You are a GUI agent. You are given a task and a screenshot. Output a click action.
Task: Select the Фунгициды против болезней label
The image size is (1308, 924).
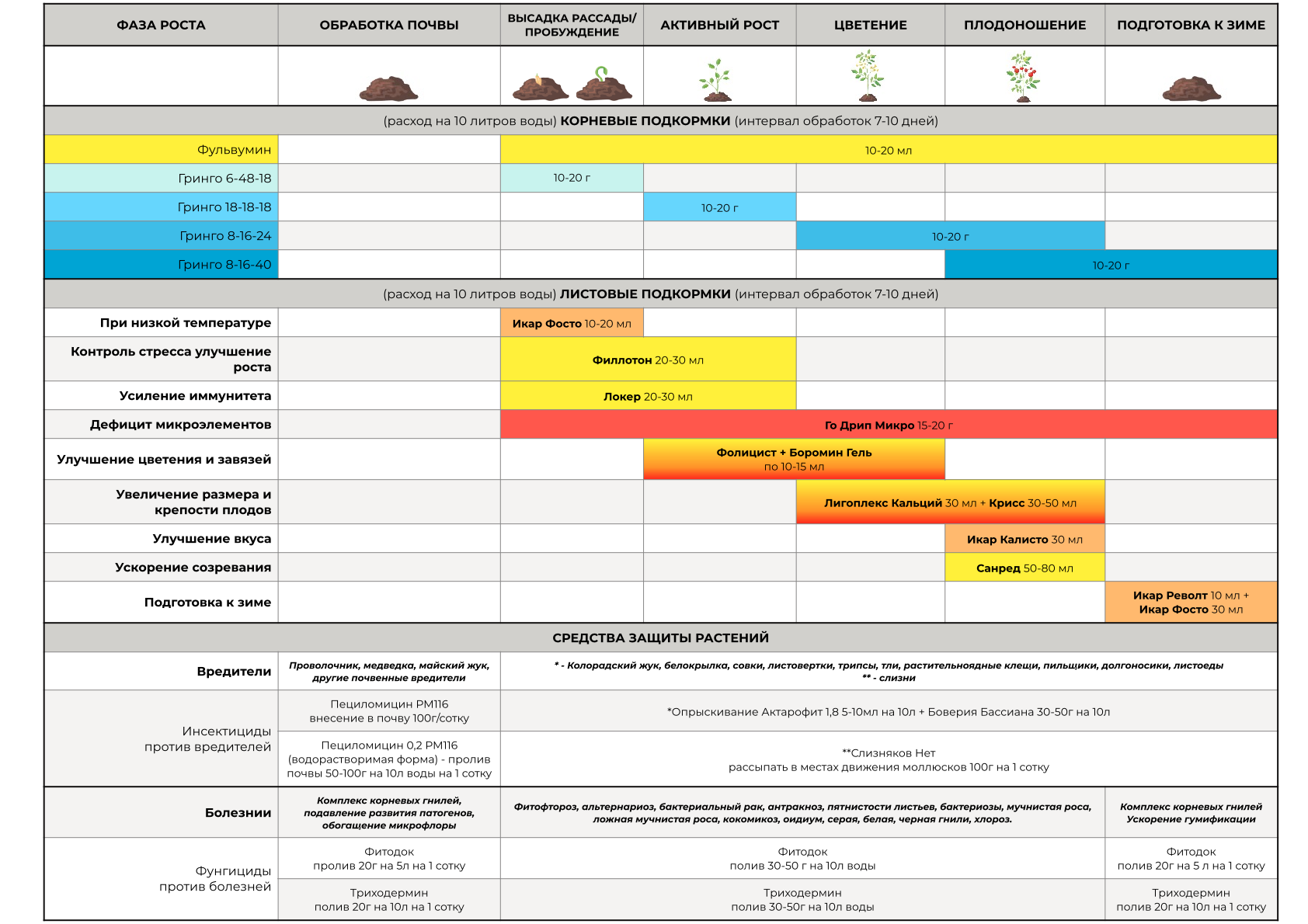coord(161,878)
